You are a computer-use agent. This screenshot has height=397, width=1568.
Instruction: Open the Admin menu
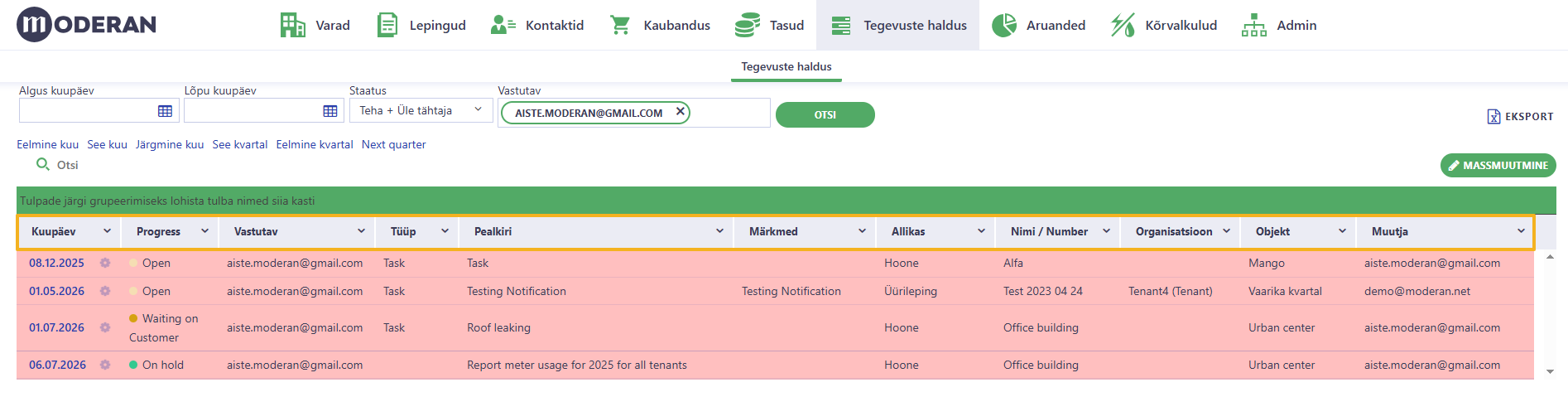(x=1279, y=25)
